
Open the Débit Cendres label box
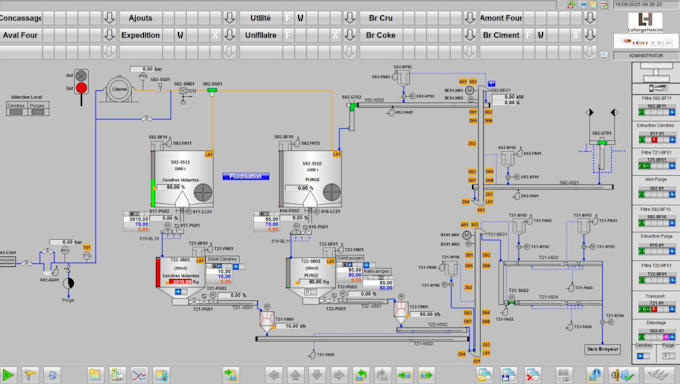tap(222, 259)
